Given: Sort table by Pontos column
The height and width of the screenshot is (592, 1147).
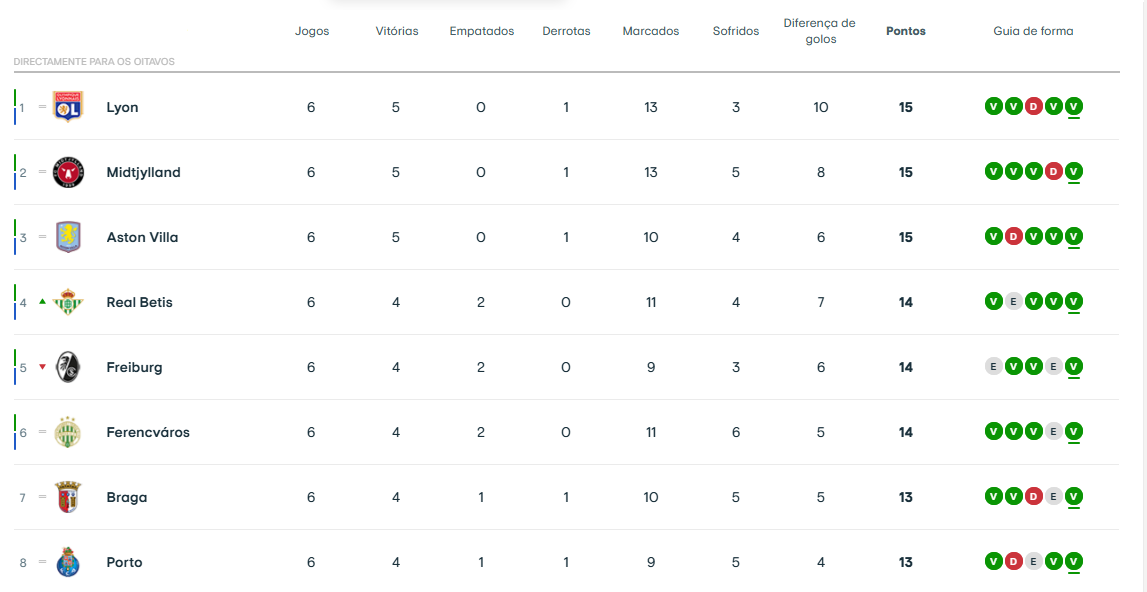Looking at the screenshot, I should 905,31.
